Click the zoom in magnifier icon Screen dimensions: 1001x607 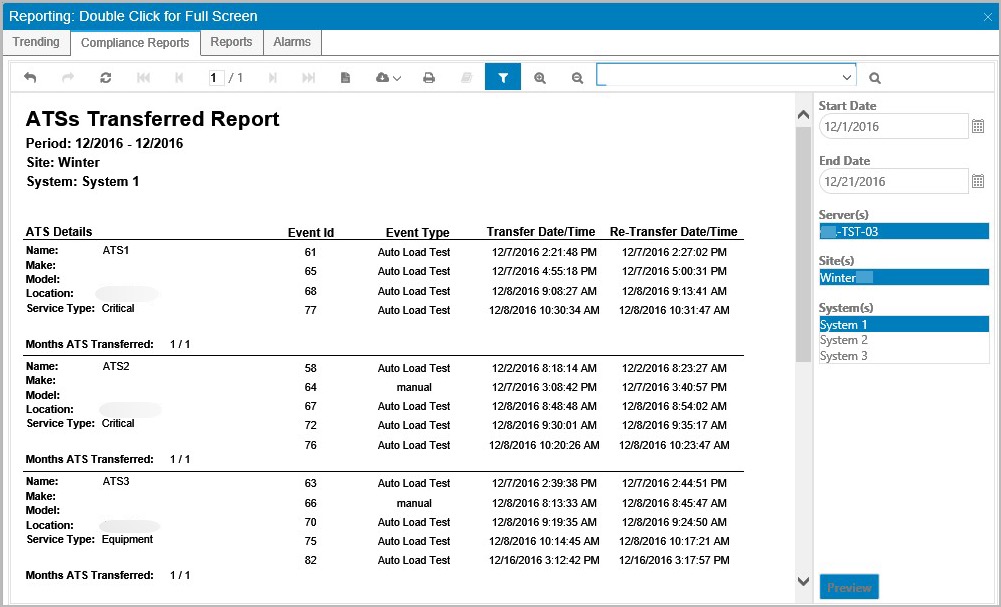click(540, 78)
